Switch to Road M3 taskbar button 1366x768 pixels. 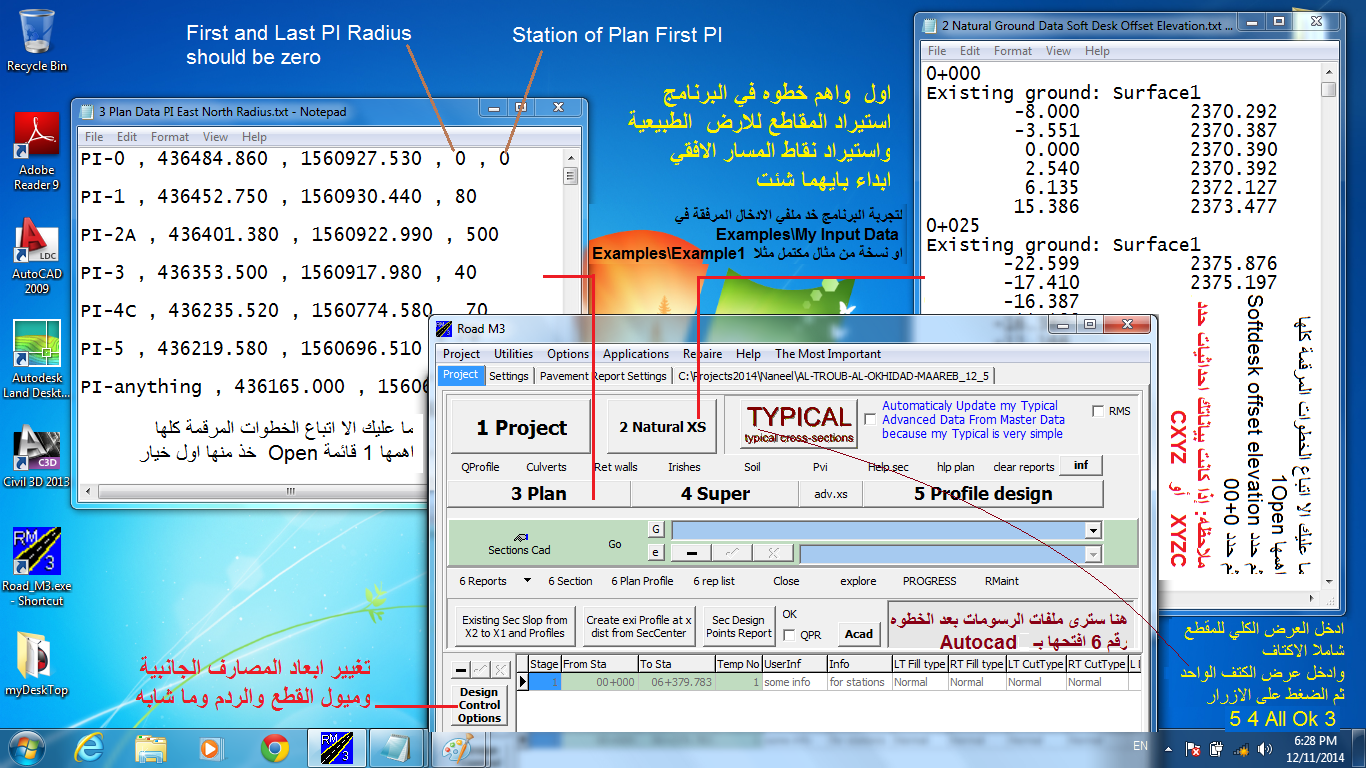coord(336,747)
